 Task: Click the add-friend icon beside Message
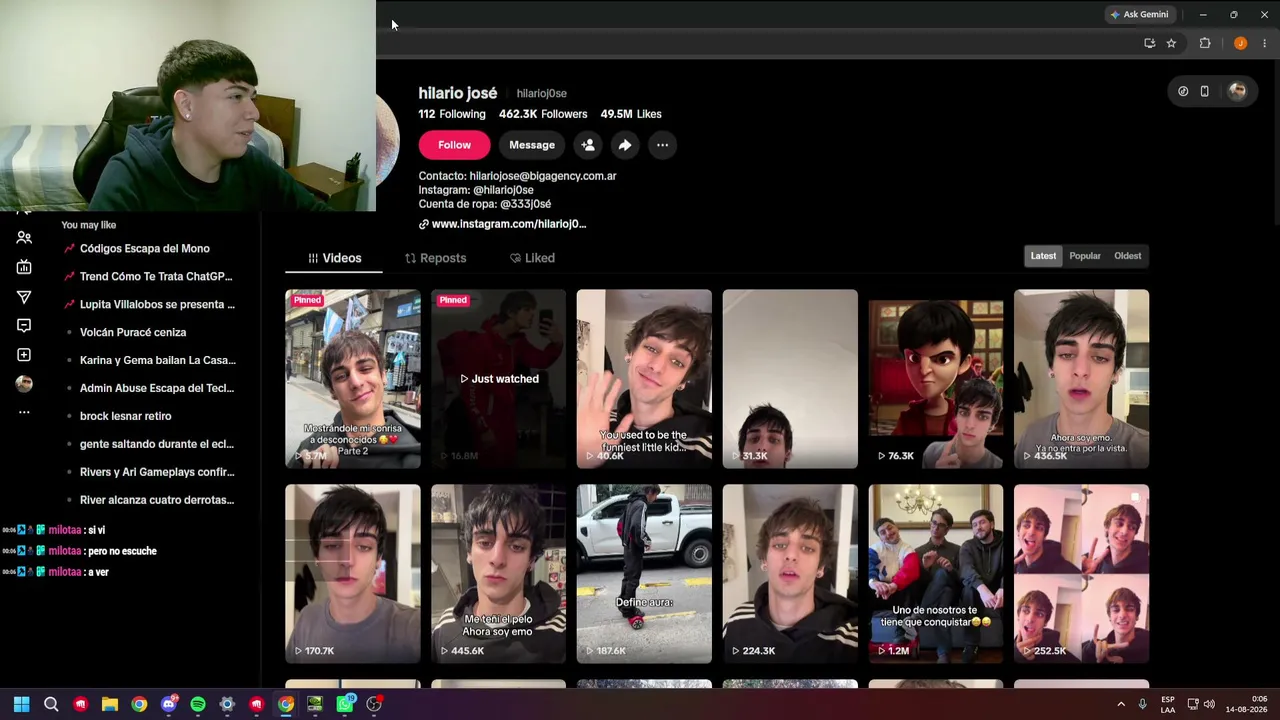[x=588, y=145]
